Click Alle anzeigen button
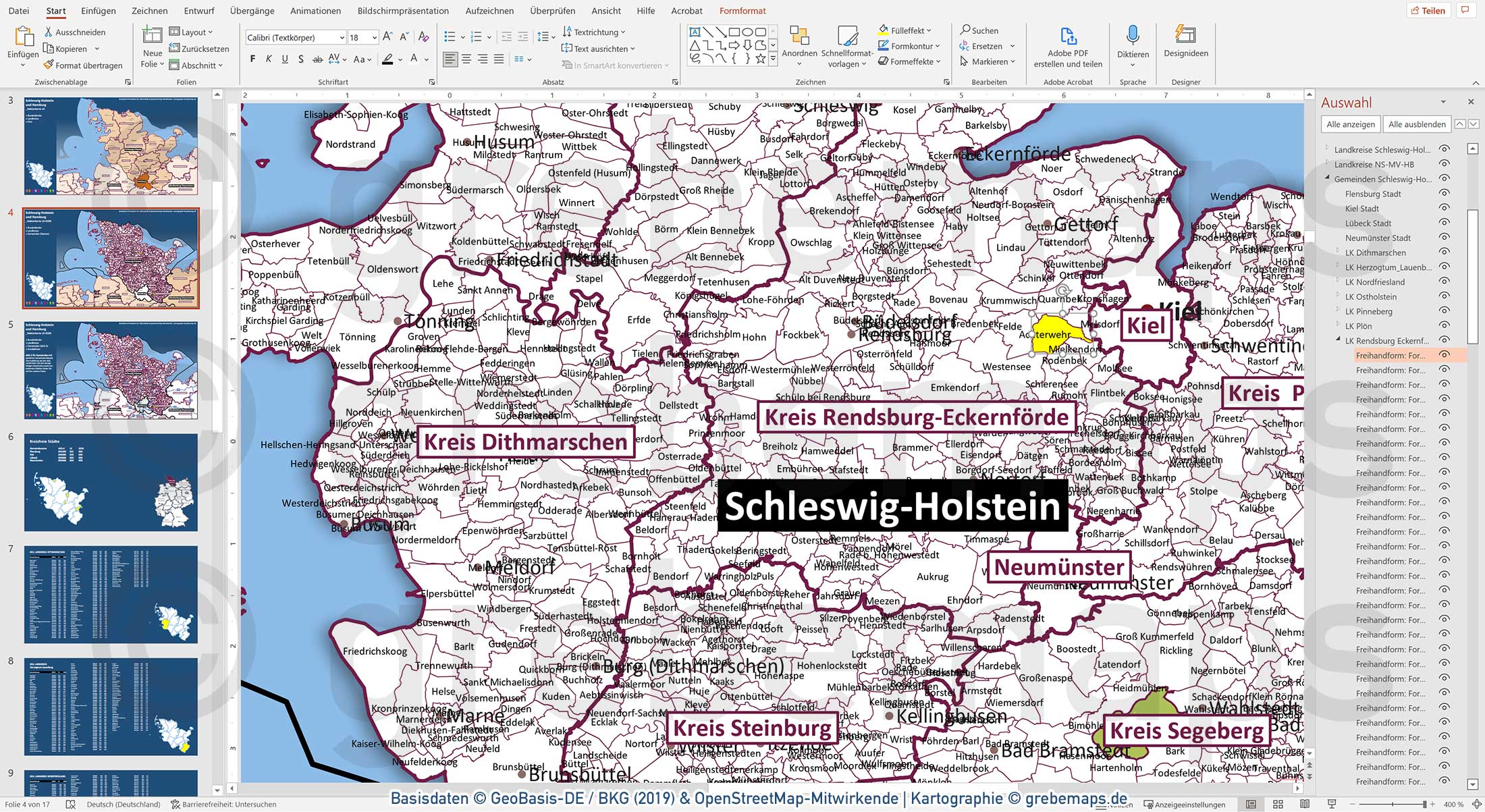Image resolution: width=1485 pixels, height=812 pixels. tap(1350, 124)
